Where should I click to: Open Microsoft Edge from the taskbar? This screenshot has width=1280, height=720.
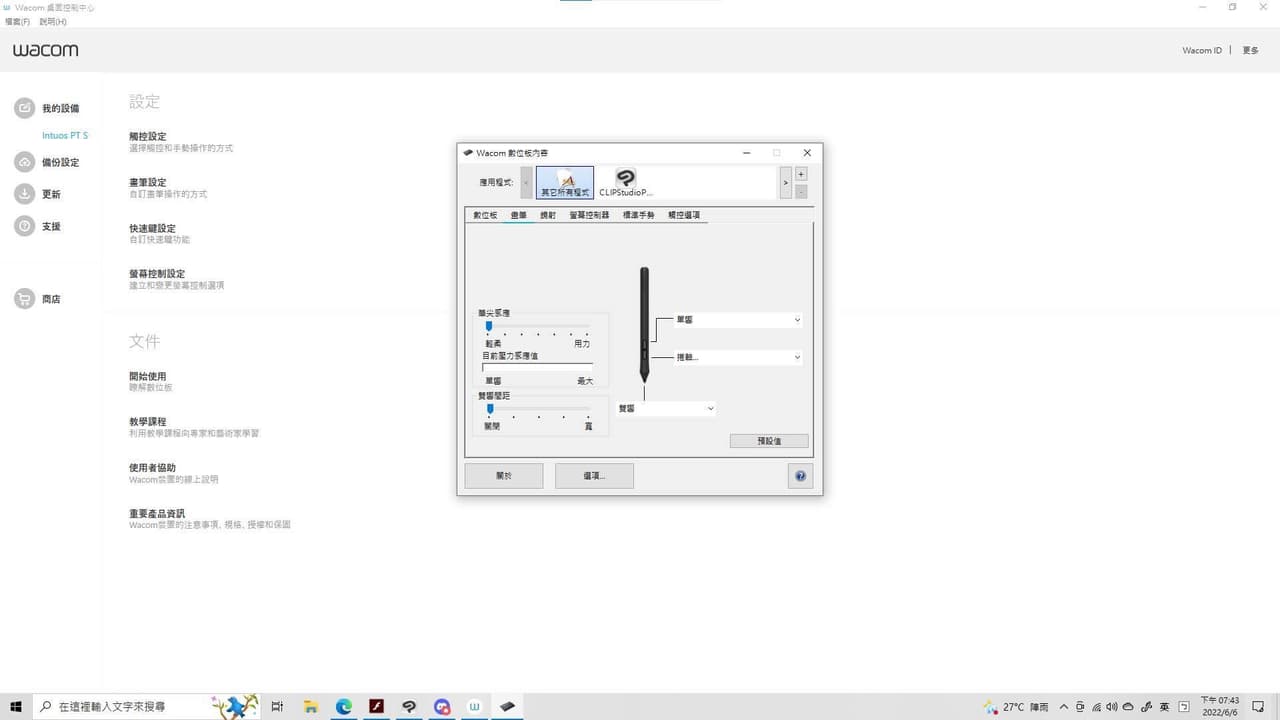[344, 707]
